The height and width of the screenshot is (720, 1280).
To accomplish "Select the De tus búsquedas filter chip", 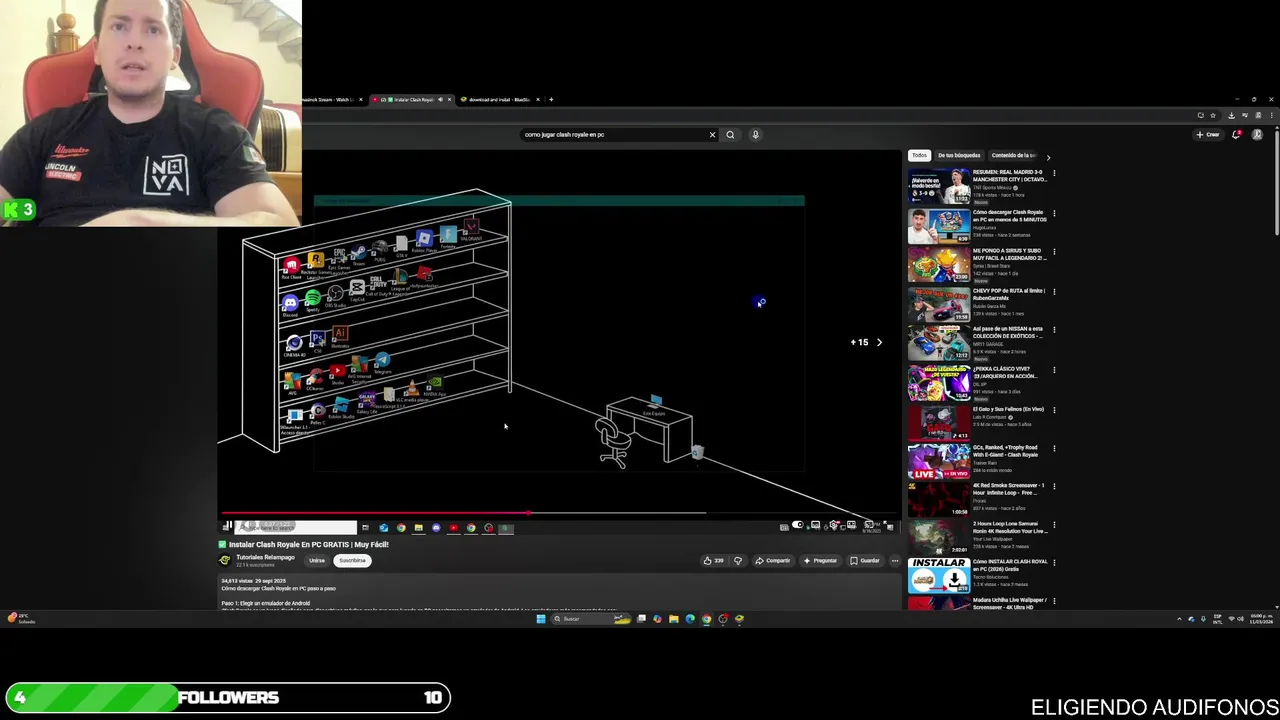I will pyautogui.click(x=959, y=155).
